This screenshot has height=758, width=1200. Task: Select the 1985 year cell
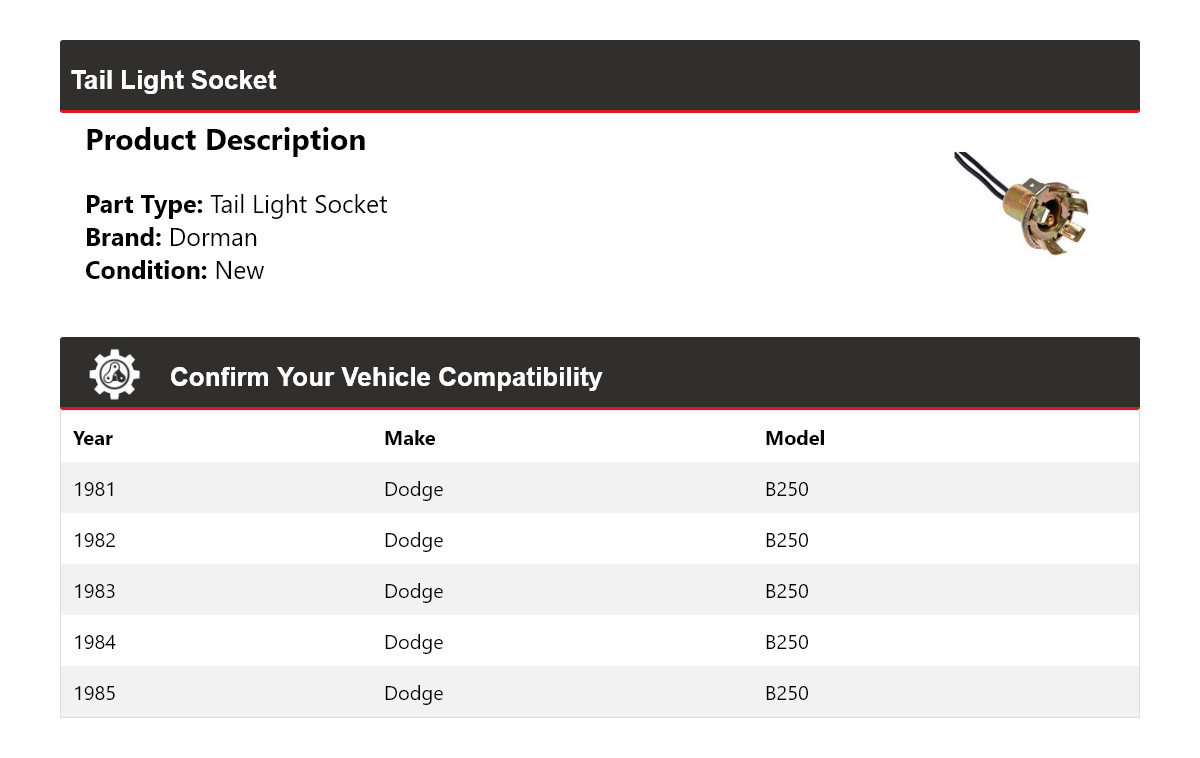tap(94, 693)
